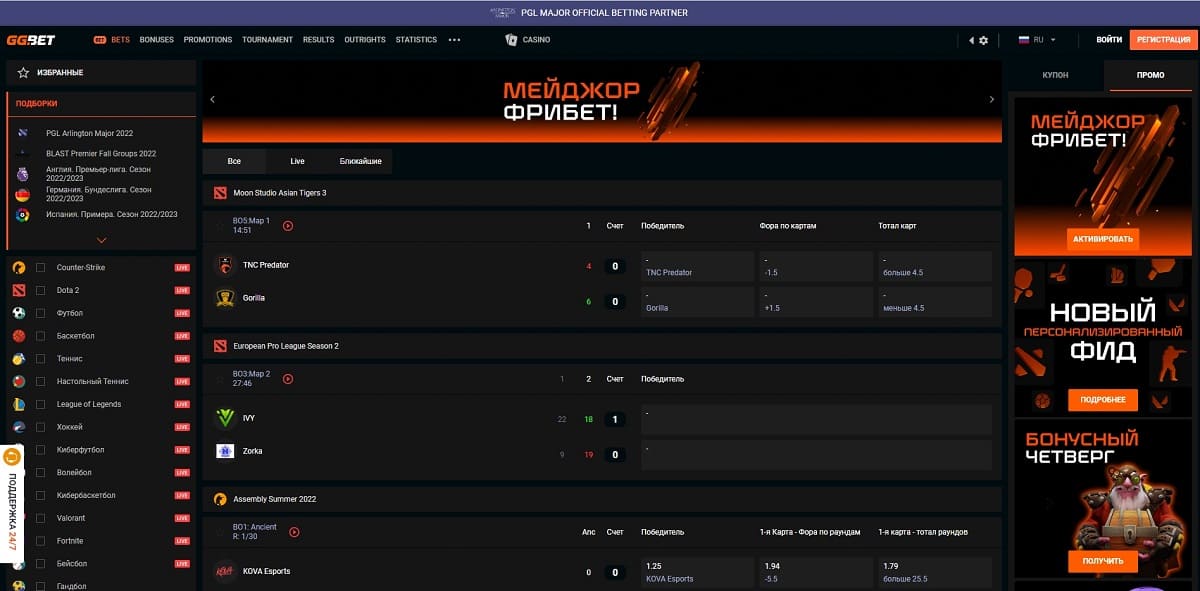Image resolution: width=1200 pixels, height=591 pixels.
Task: Tick the Dota 2 filter checkbox
Action: 41,290
